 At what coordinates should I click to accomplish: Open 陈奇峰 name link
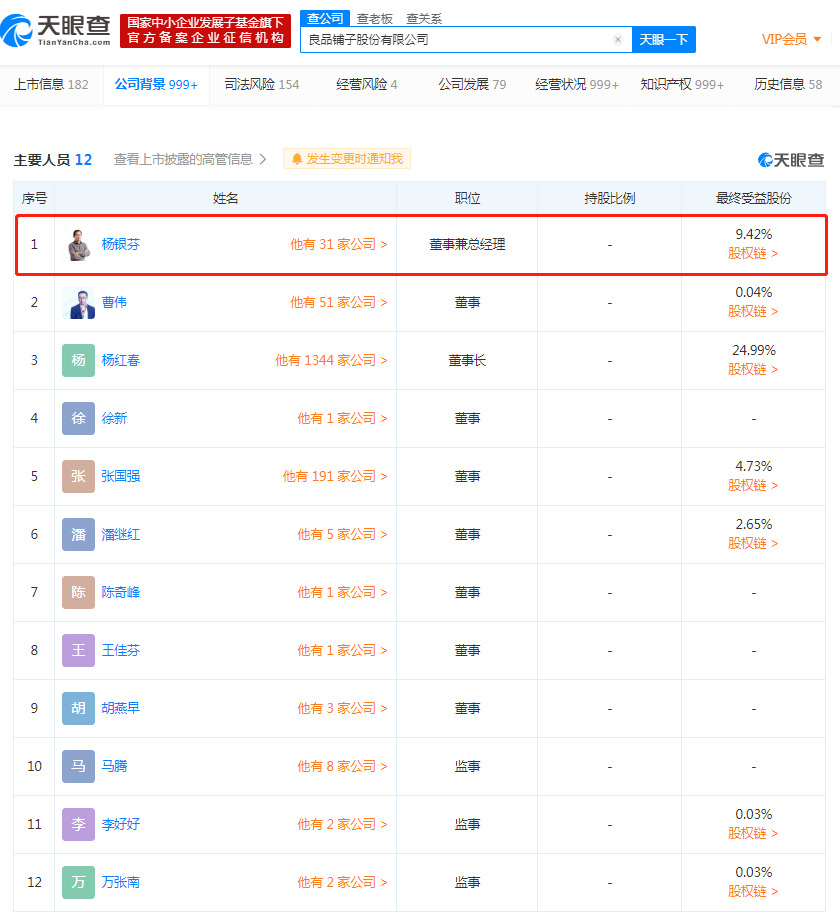point(121,592)
